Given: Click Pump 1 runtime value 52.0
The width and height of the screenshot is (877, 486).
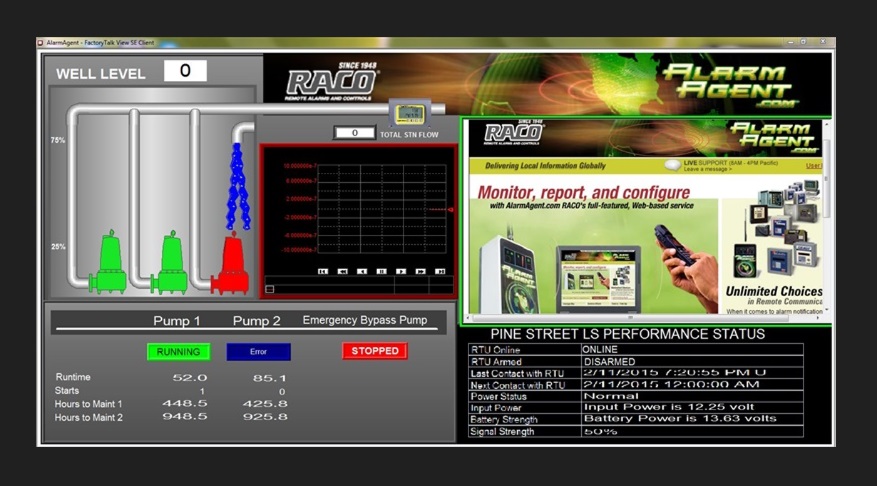Looking at the screenshot, I should [190, 378].
